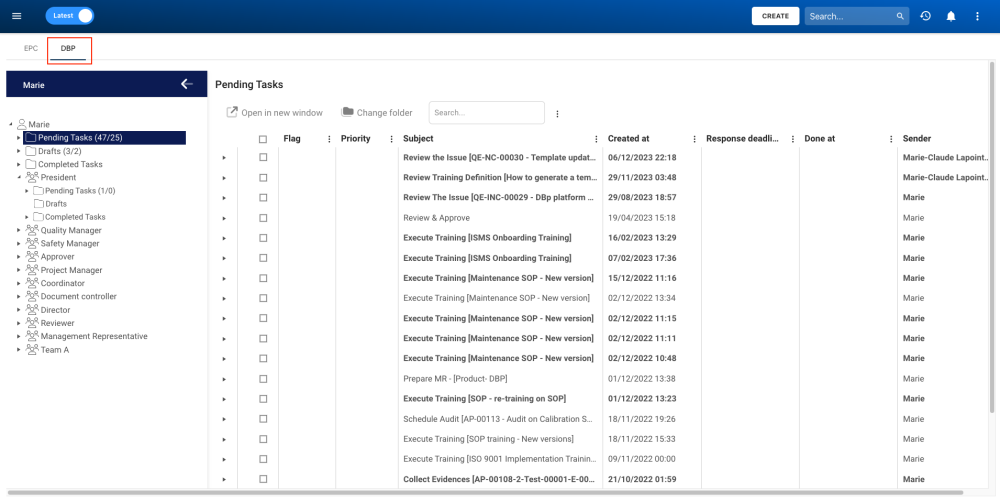Viewport: 1000px width, 501px height.
Task: Tick the select-all checkbox in table header
Action: point(263,139)
